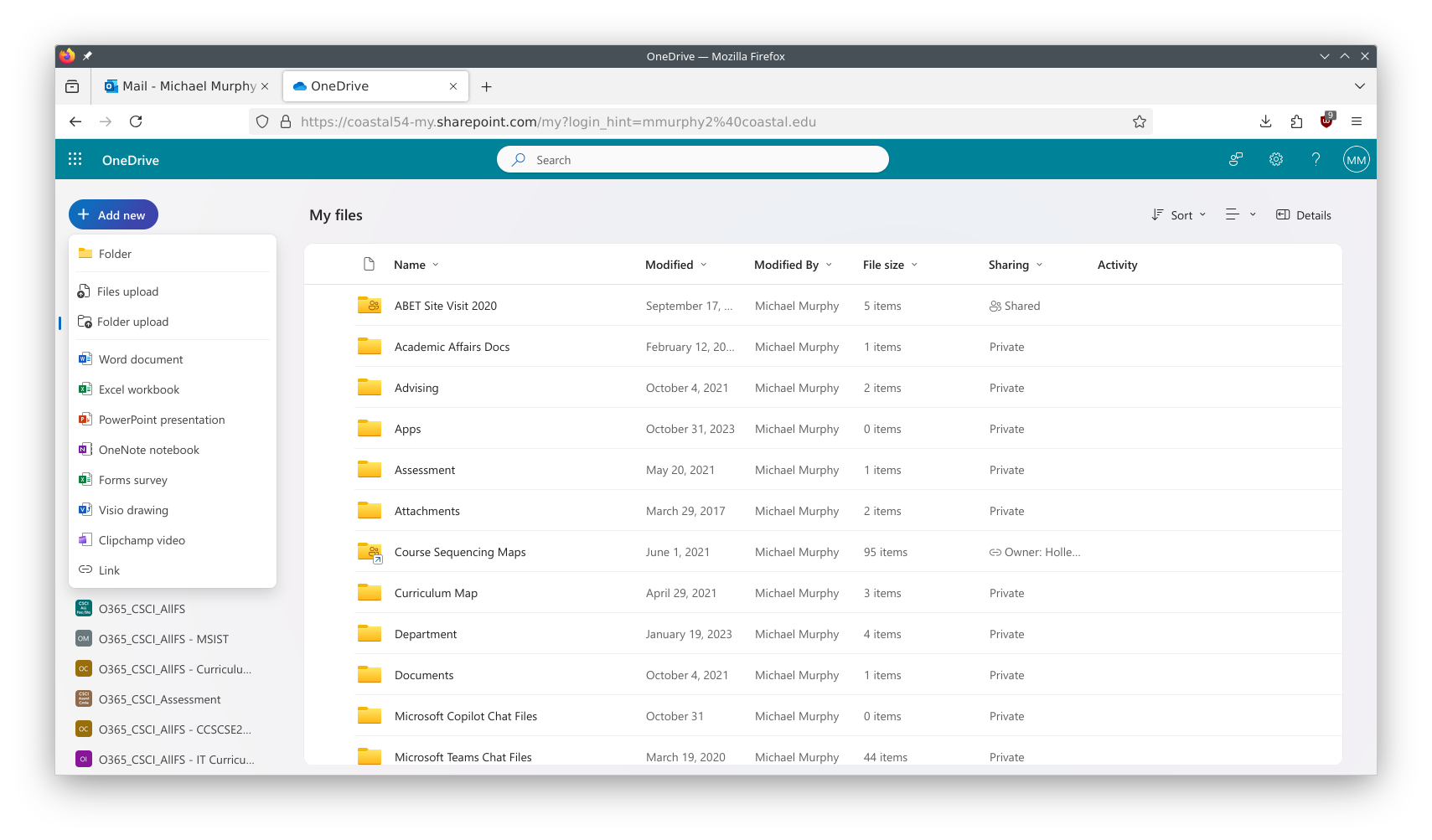The image size is (1432, 840).
Task: Expand the Firefox list all tabs chevron
Action: pyautogui.click(x=1359, y=85)
